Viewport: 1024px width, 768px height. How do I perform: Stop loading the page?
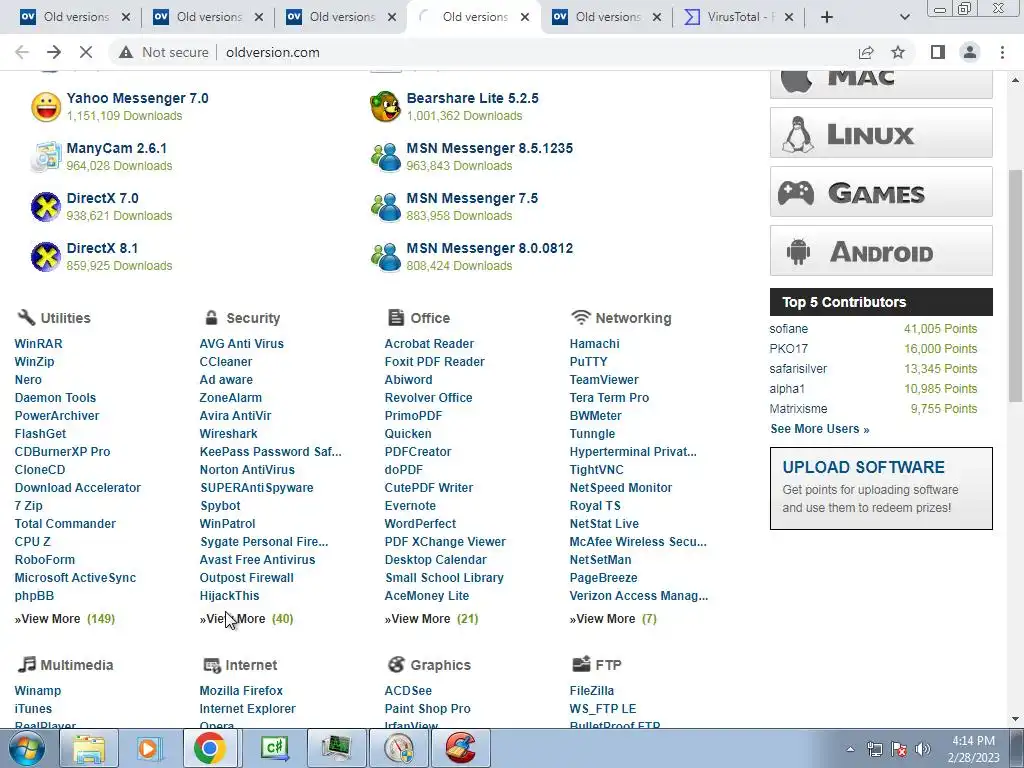point(86,52)
